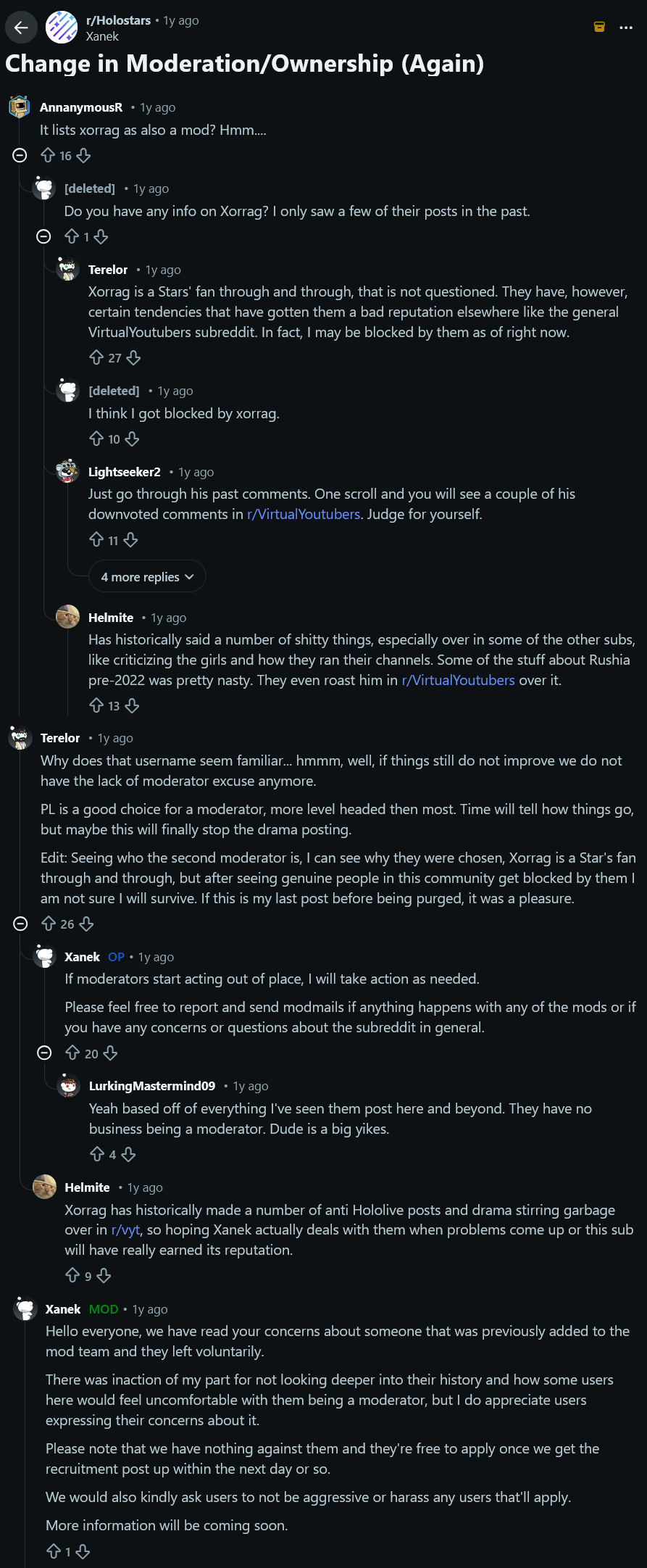This screenshot has height=1568, width=647.
Task: Upvote Helmite's comment with 13 points
Action: (96, 705)
